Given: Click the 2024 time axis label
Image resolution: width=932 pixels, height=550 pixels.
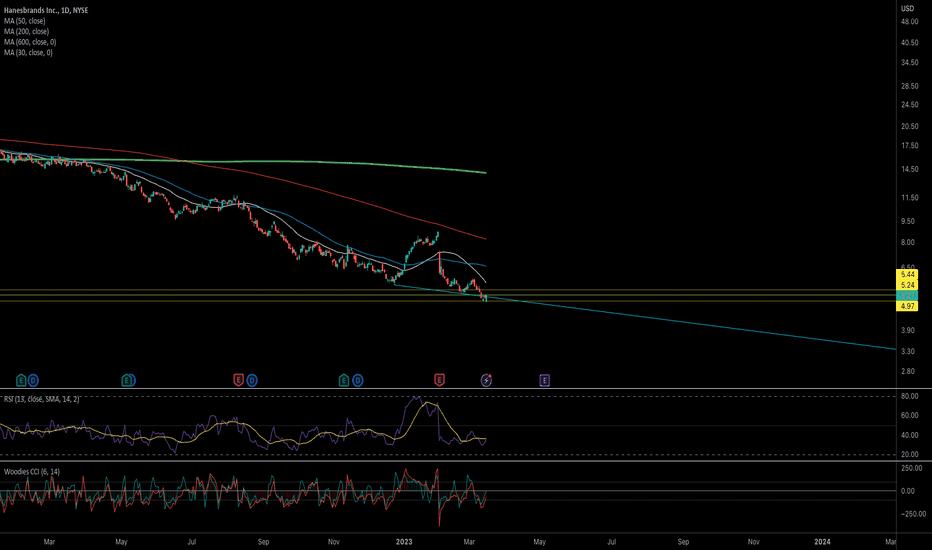Looking at the screenshot, I should (x=822, y=542).
